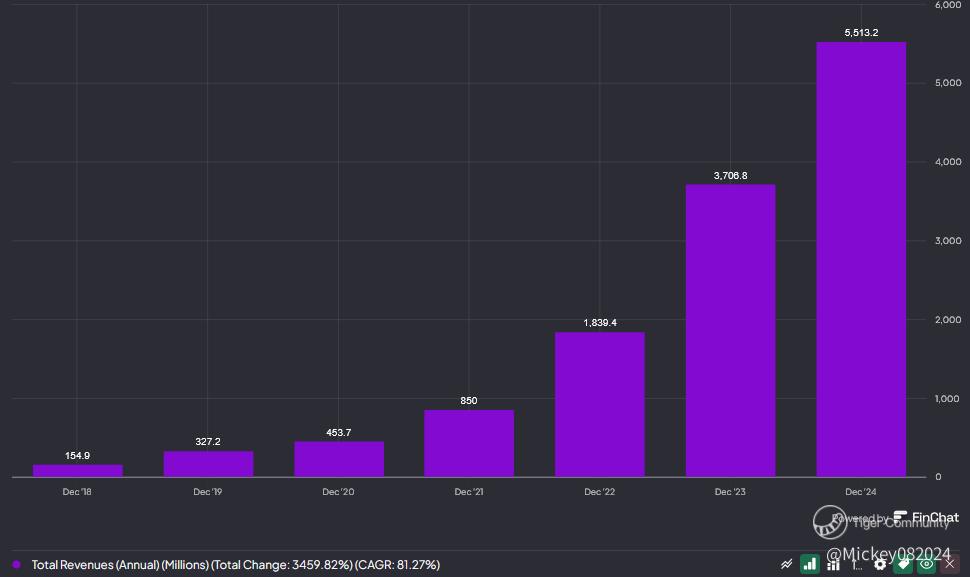Click the 5,000 y-axis tick label

[948, 83]
